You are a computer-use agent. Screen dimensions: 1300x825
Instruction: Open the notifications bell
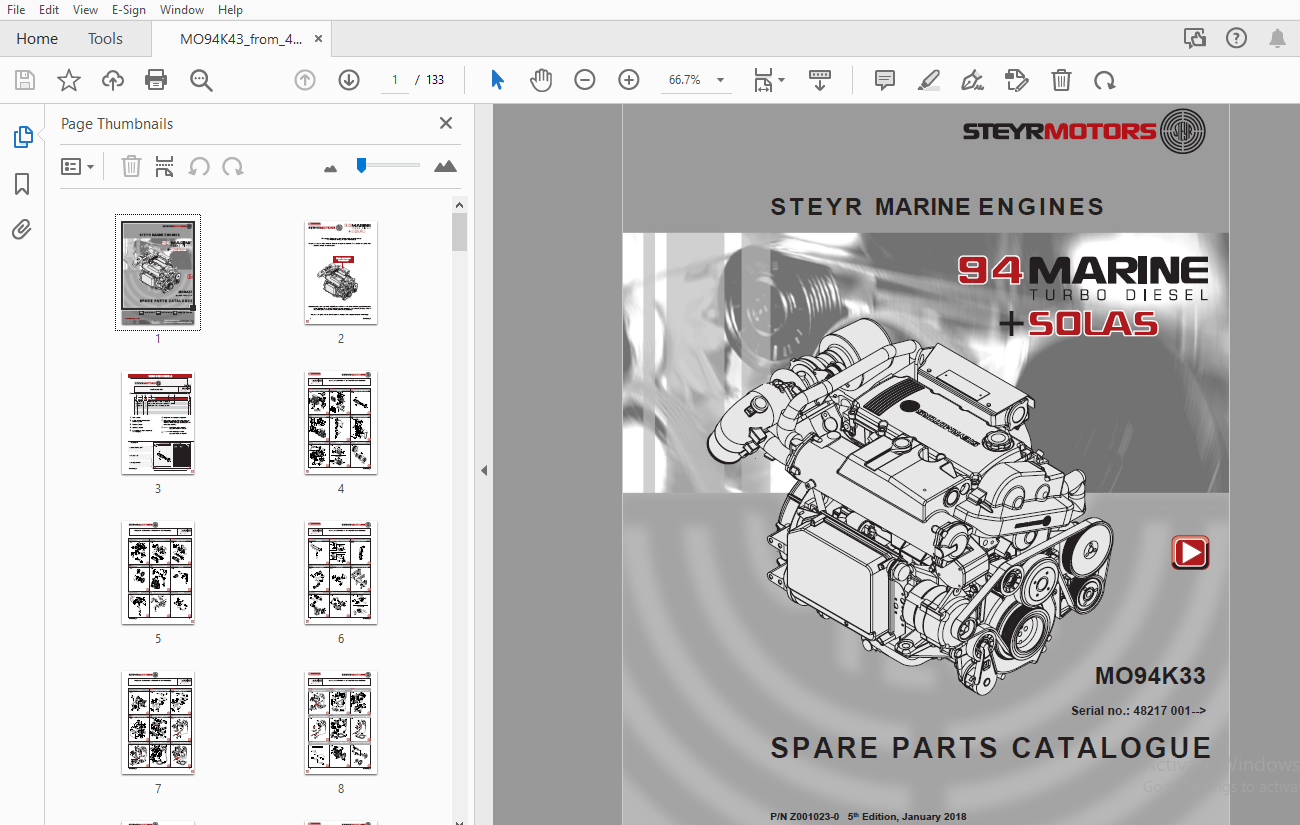coord(1277,39)
